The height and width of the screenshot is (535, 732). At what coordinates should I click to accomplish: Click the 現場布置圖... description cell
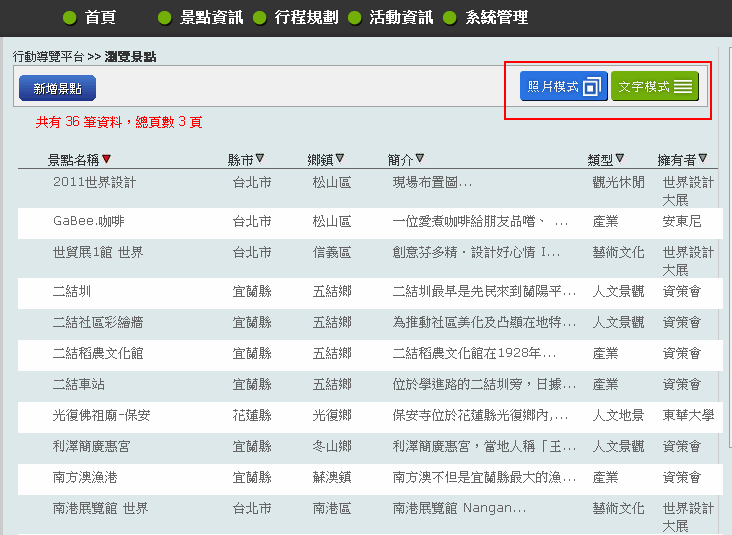432,182
